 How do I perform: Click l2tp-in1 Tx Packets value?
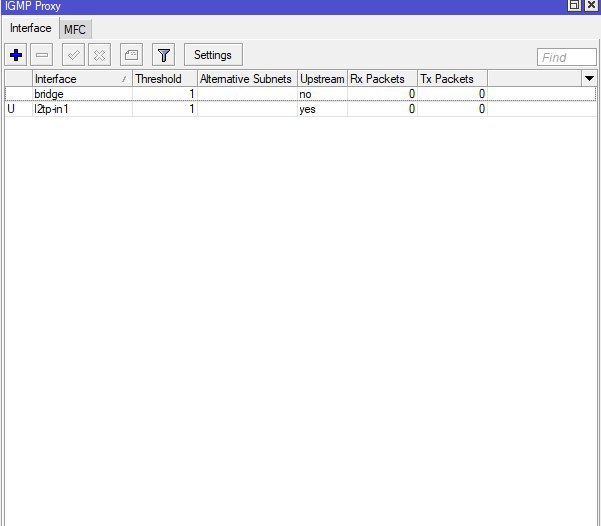tap(482, 109)
